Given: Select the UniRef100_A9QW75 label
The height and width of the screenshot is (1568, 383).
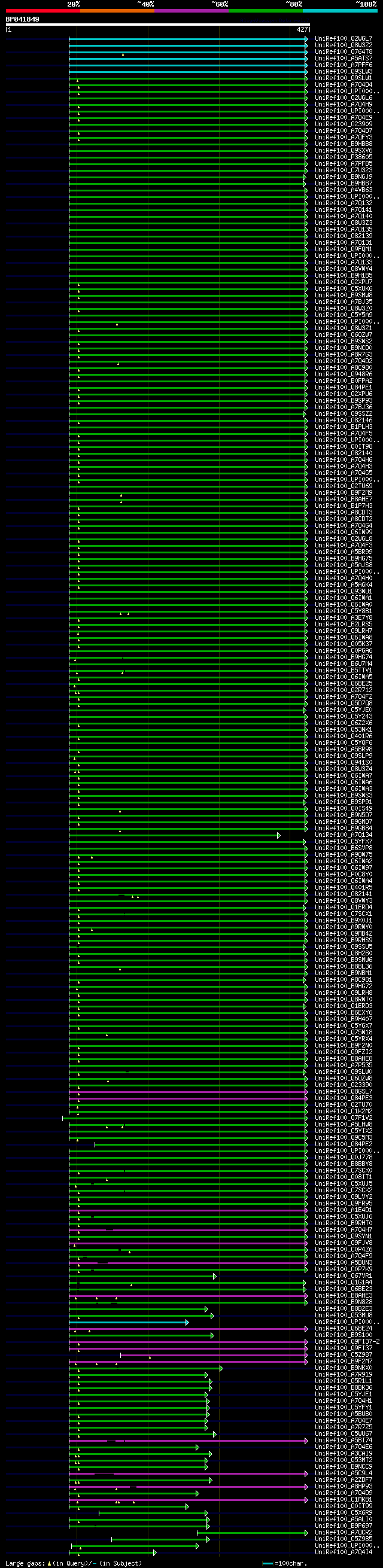Looking at the screenshot, I should pyautogui.click(x=344, y=855).
